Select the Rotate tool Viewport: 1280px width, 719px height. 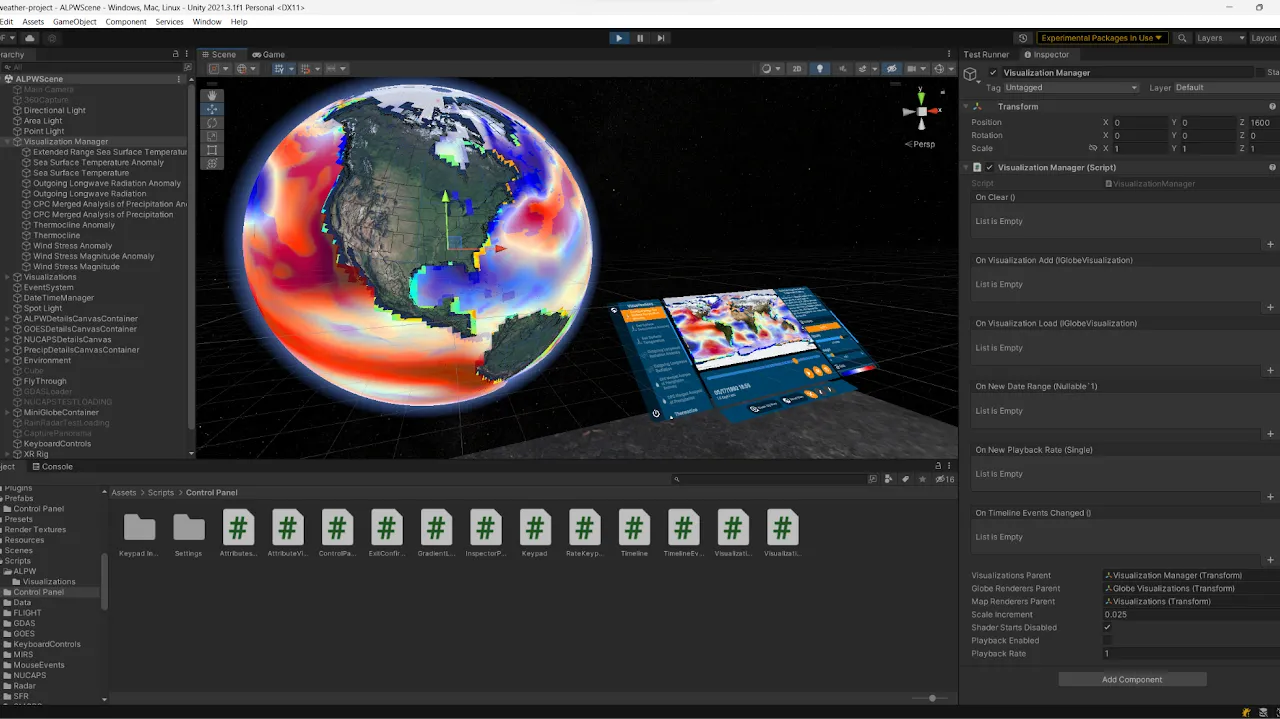pos(212,123)
